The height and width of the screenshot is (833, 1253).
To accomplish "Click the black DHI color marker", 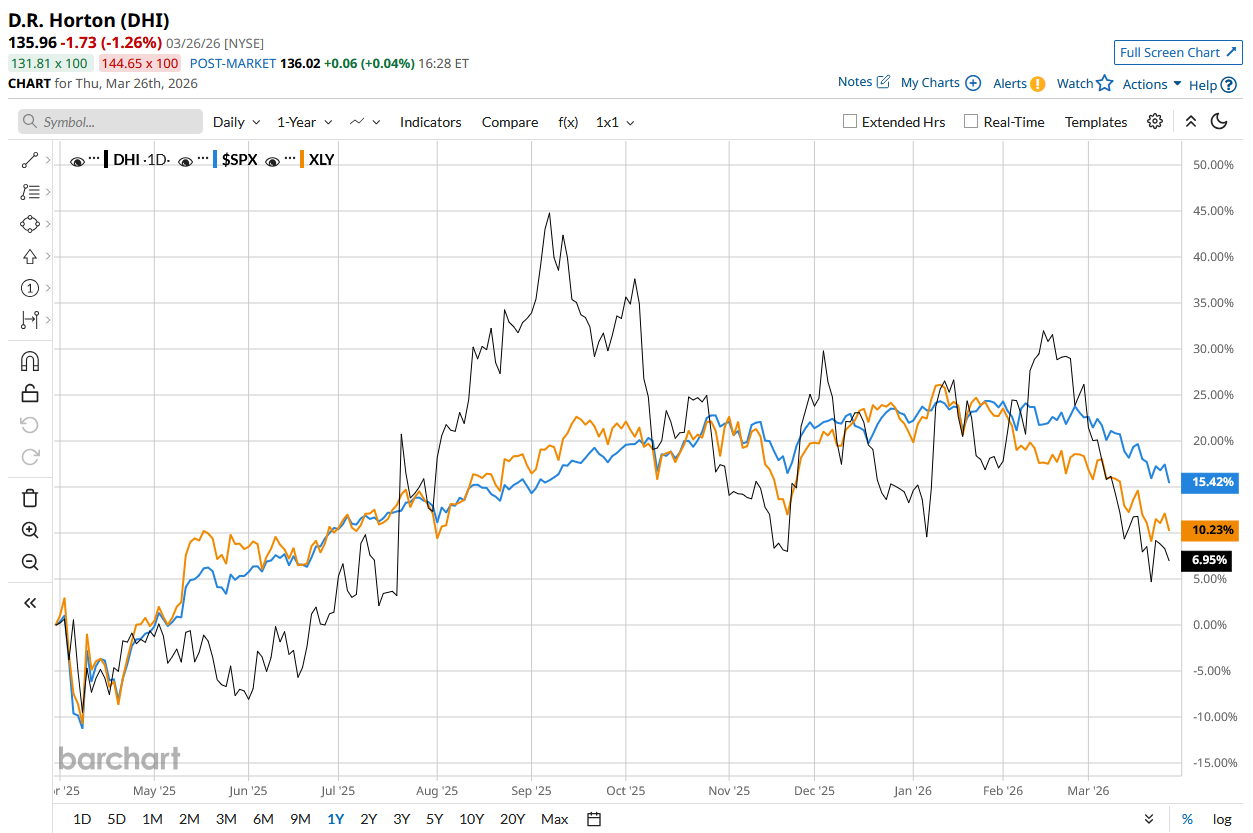I will click(x=106, y=159).
